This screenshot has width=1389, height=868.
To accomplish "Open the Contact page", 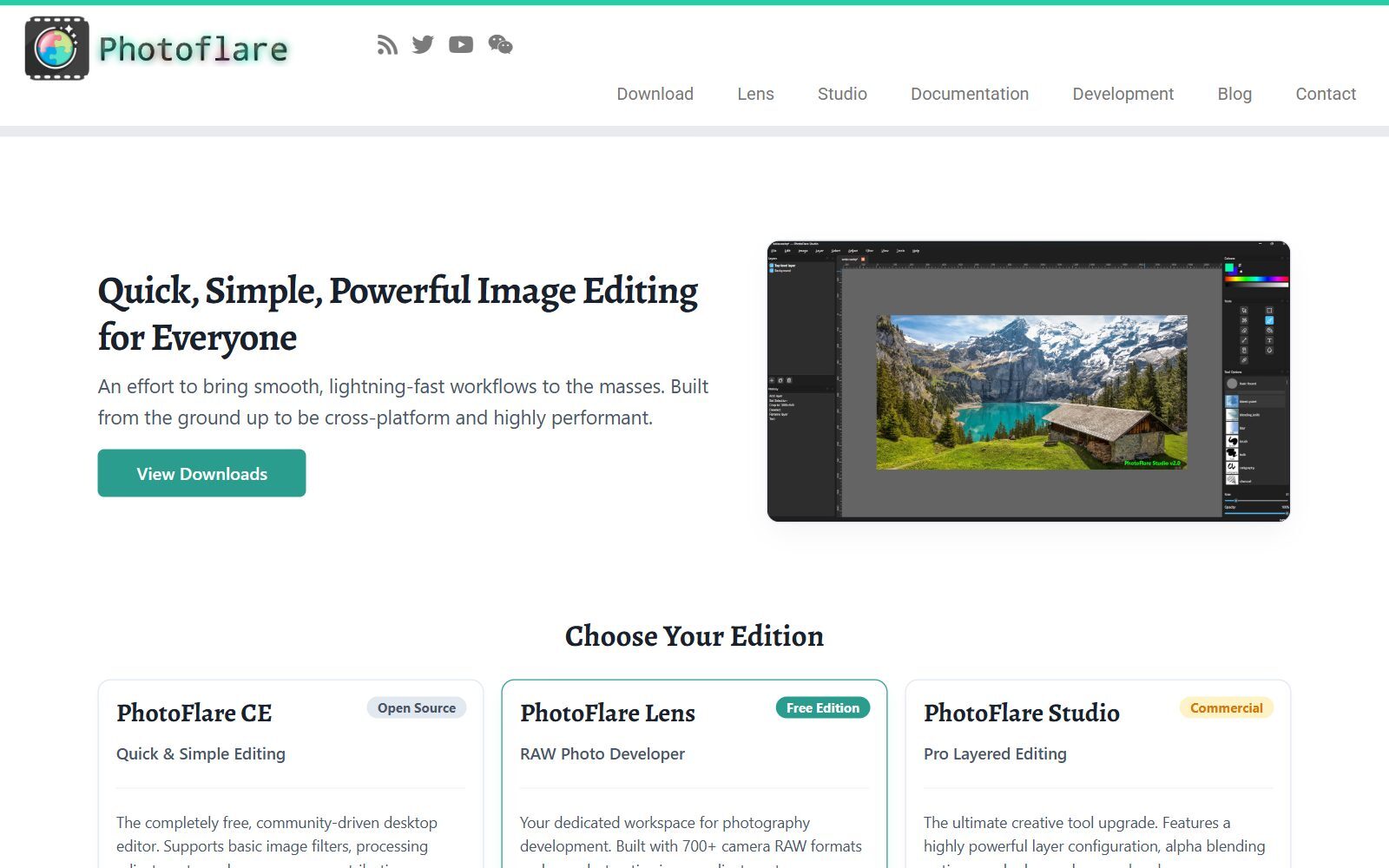I will (1326, 94).
